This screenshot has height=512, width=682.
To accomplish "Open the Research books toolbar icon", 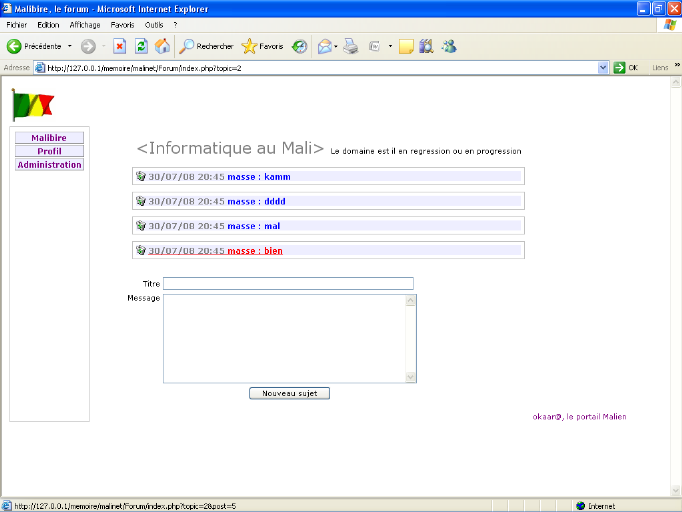I will point(426,46).
